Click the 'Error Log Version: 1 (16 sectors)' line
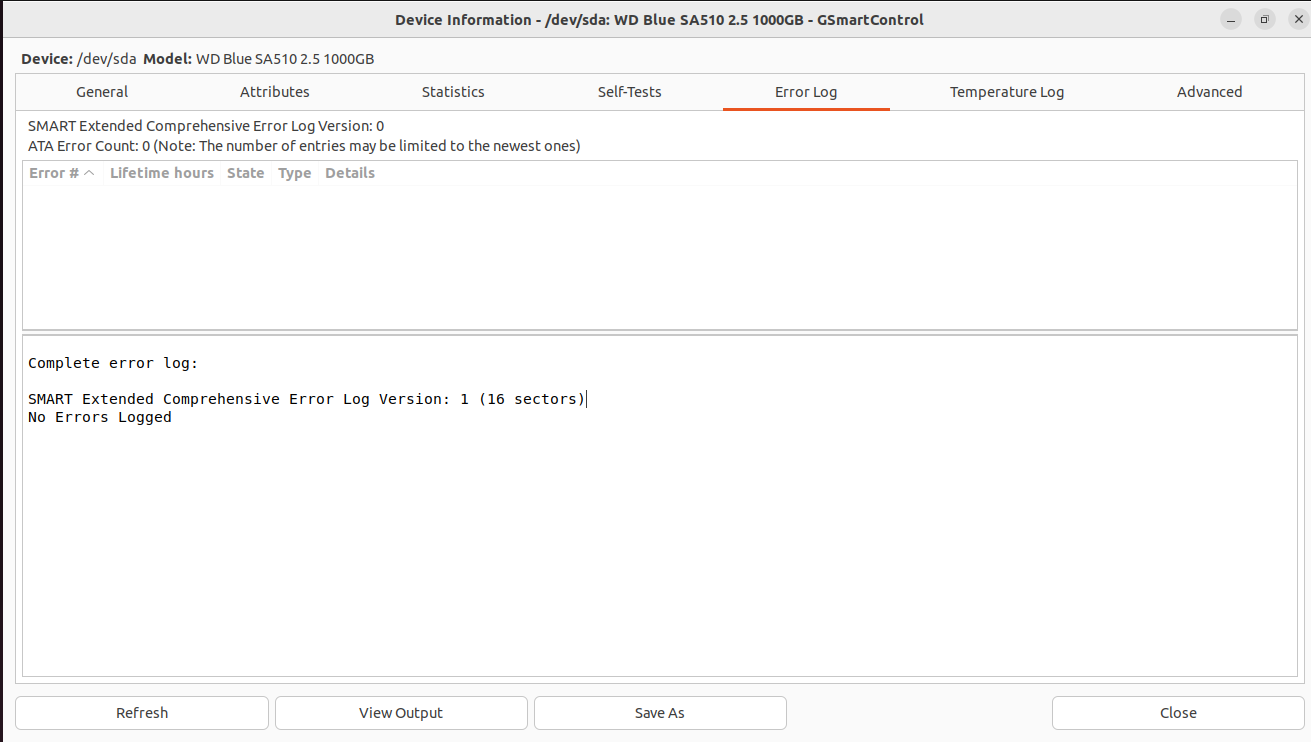The height and width of the screenshot is (742, 1311). pyautogui.click(x=306, y=399)
